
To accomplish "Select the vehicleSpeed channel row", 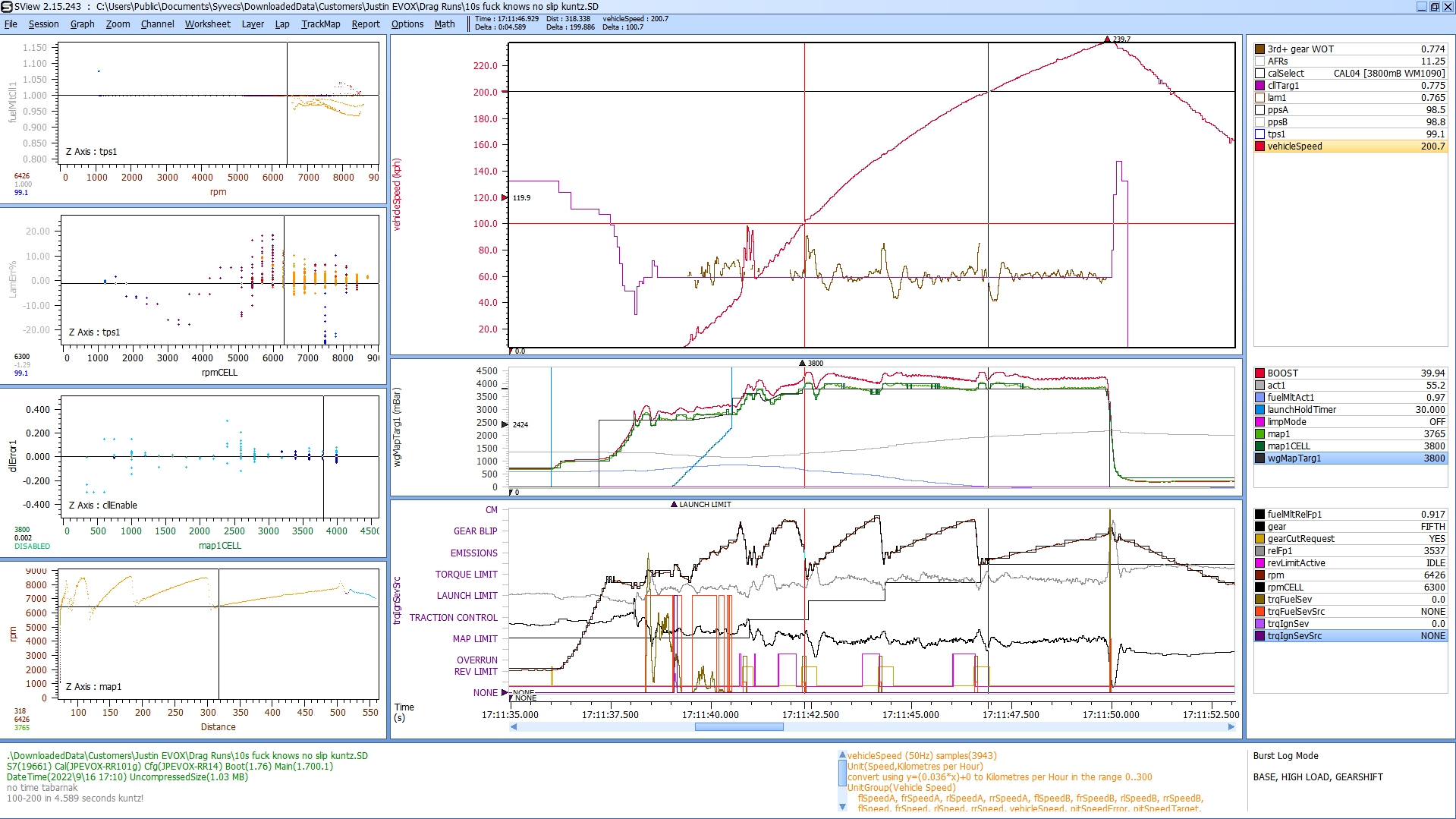I will pos(1351,146).
